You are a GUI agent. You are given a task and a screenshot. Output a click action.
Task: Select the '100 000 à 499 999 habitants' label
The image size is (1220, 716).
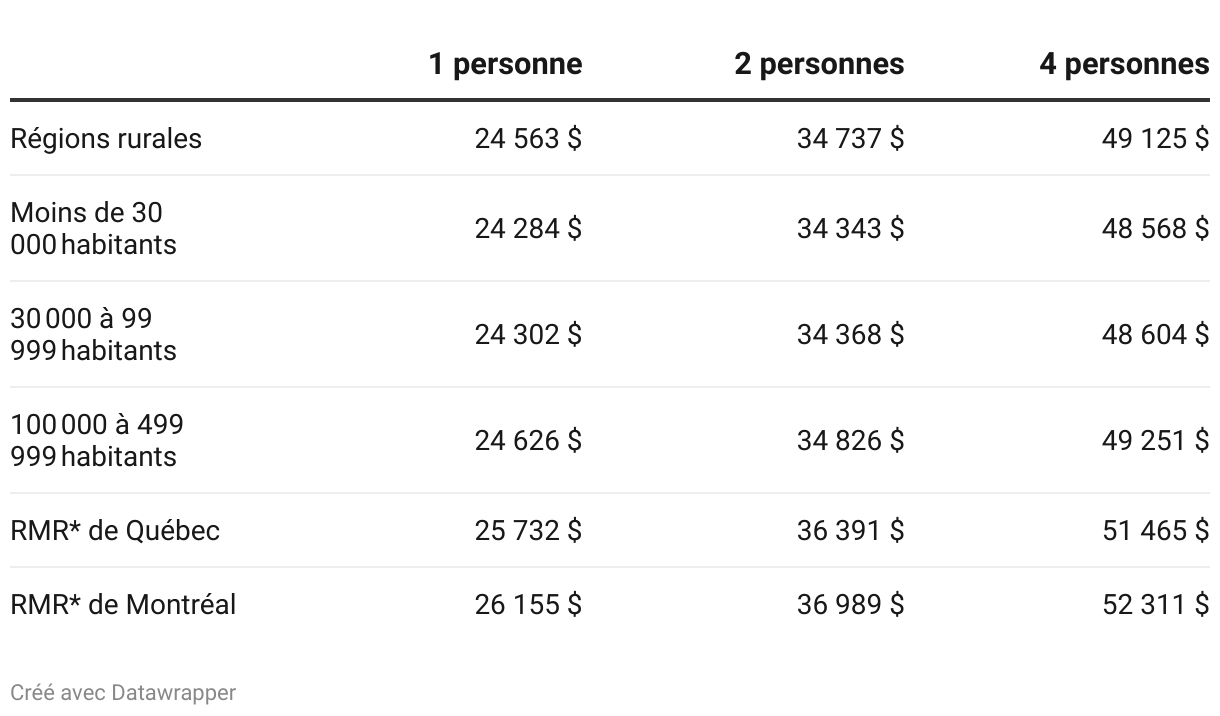(97, 441)
